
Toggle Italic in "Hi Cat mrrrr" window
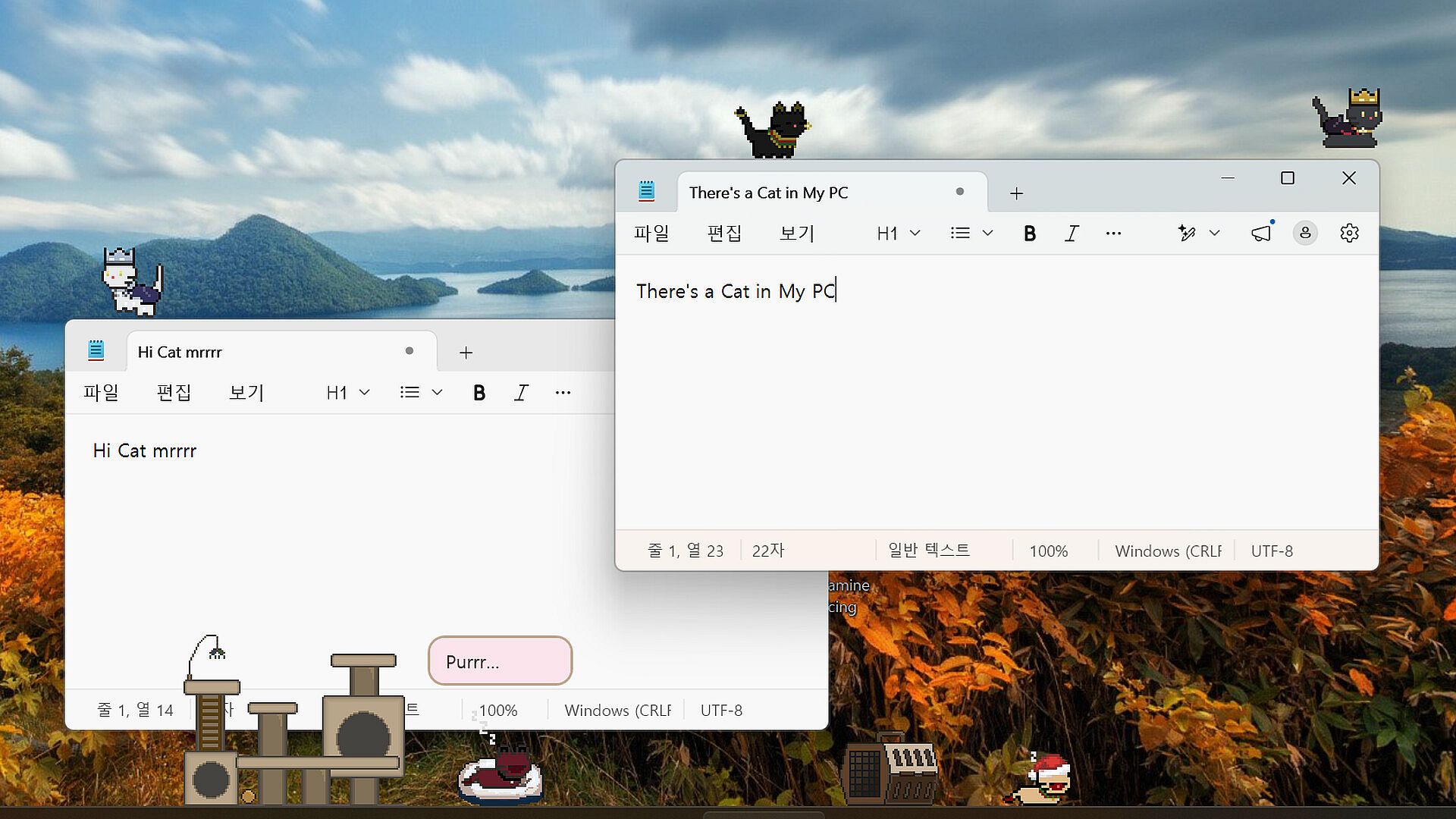point(521,393)
